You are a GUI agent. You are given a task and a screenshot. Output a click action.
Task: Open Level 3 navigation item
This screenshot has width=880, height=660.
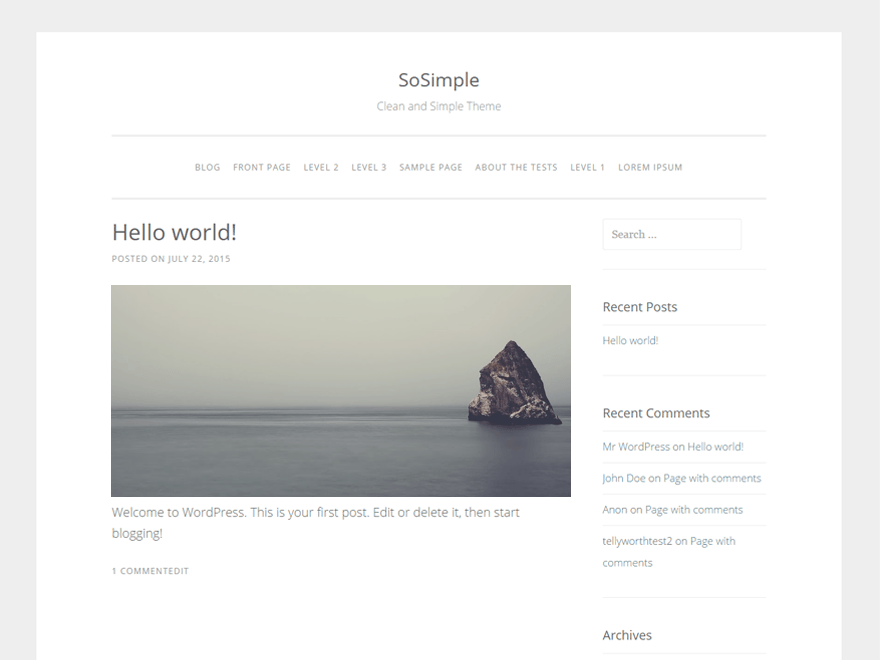click(369, 167)
